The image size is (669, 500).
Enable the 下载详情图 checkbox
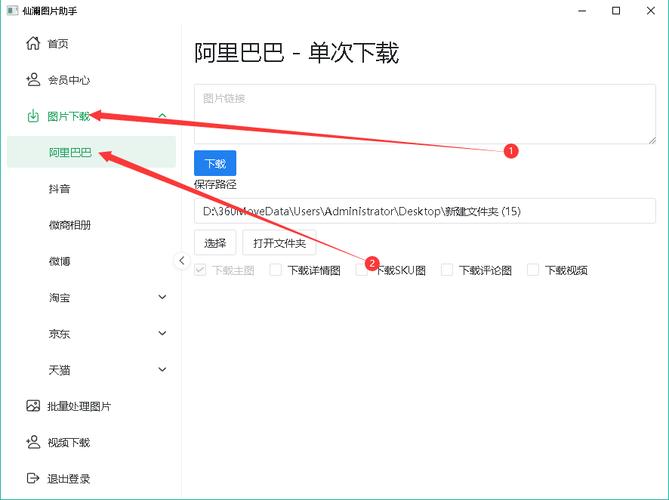(276, 270)
